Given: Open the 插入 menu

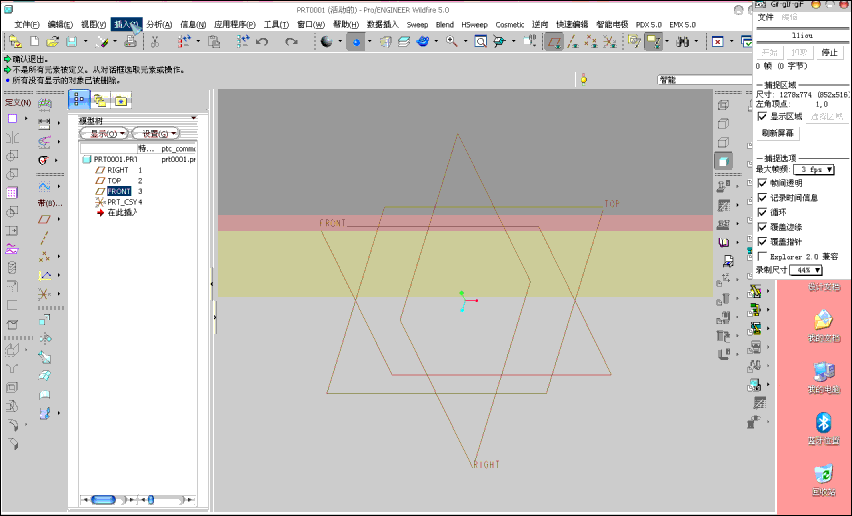Looking at the screenshot, I should (x=127, y=24).
